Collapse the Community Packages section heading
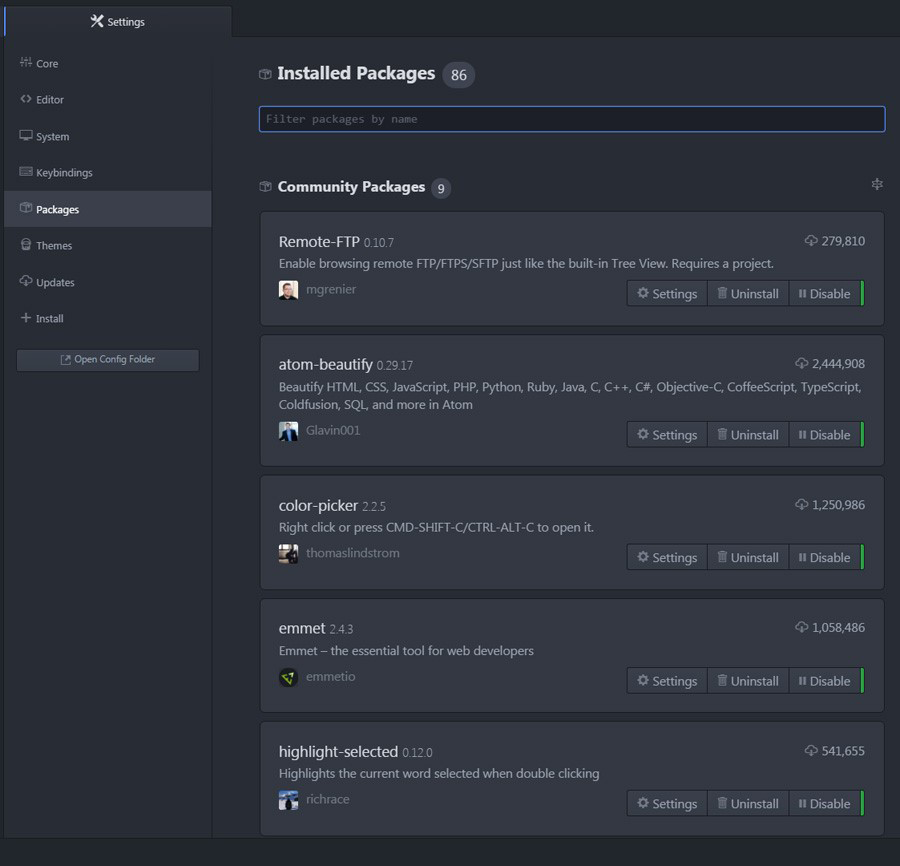Screen dimensions: 900x866 351,187
